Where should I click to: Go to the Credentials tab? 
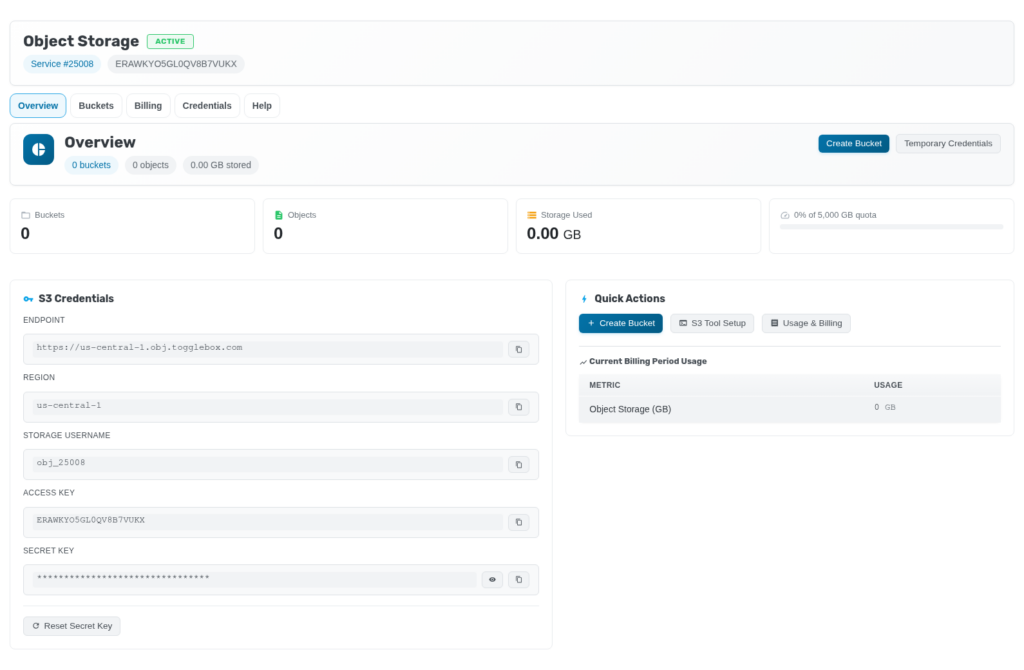[x=207, y=106]
